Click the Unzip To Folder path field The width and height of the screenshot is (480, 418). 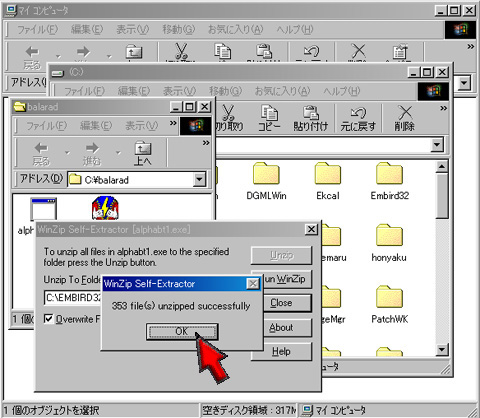click(x=73, y=297)
